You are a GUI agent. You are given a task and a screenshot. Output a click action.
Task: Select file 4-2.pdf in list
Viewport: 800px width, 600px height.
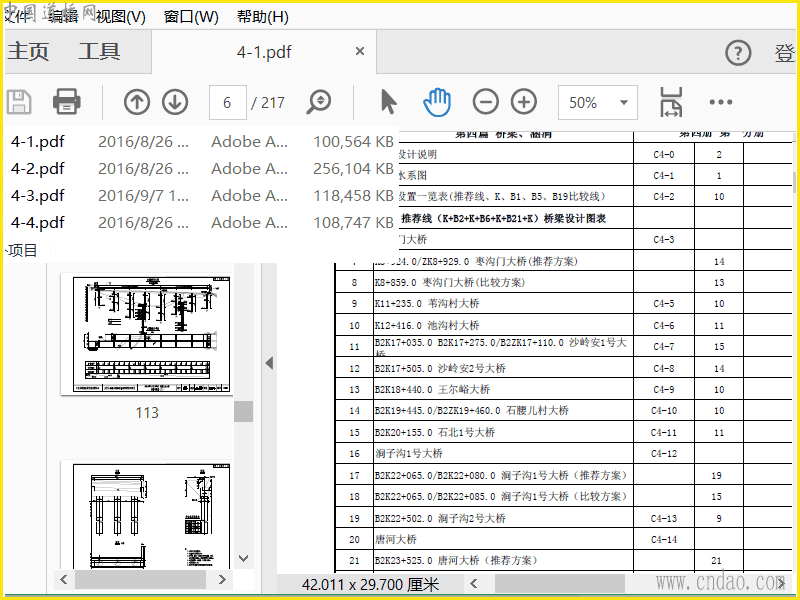[38, 168]
